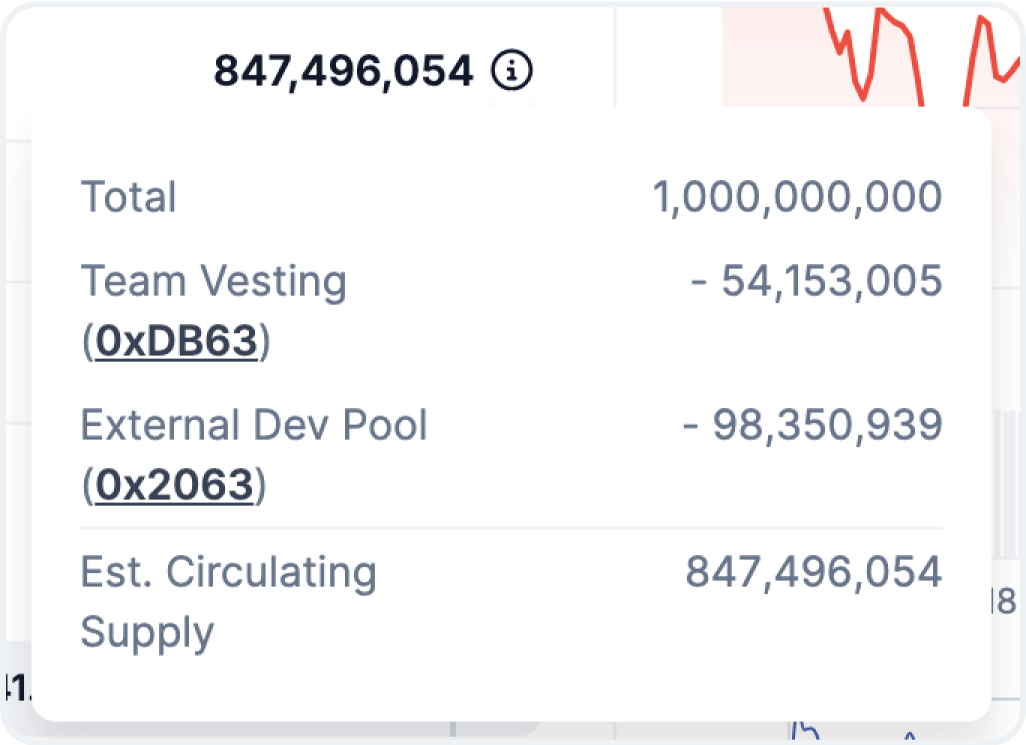Click the - 98,350,939 dev pool amount
Screen dimensions: 1026x745
click(811, 425)
